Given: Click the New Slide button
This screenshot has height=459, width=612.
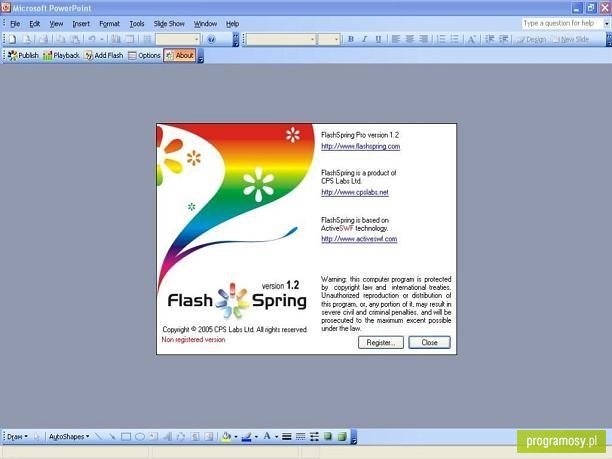Looking at the screenshot, I should click(x=571, y=39).
